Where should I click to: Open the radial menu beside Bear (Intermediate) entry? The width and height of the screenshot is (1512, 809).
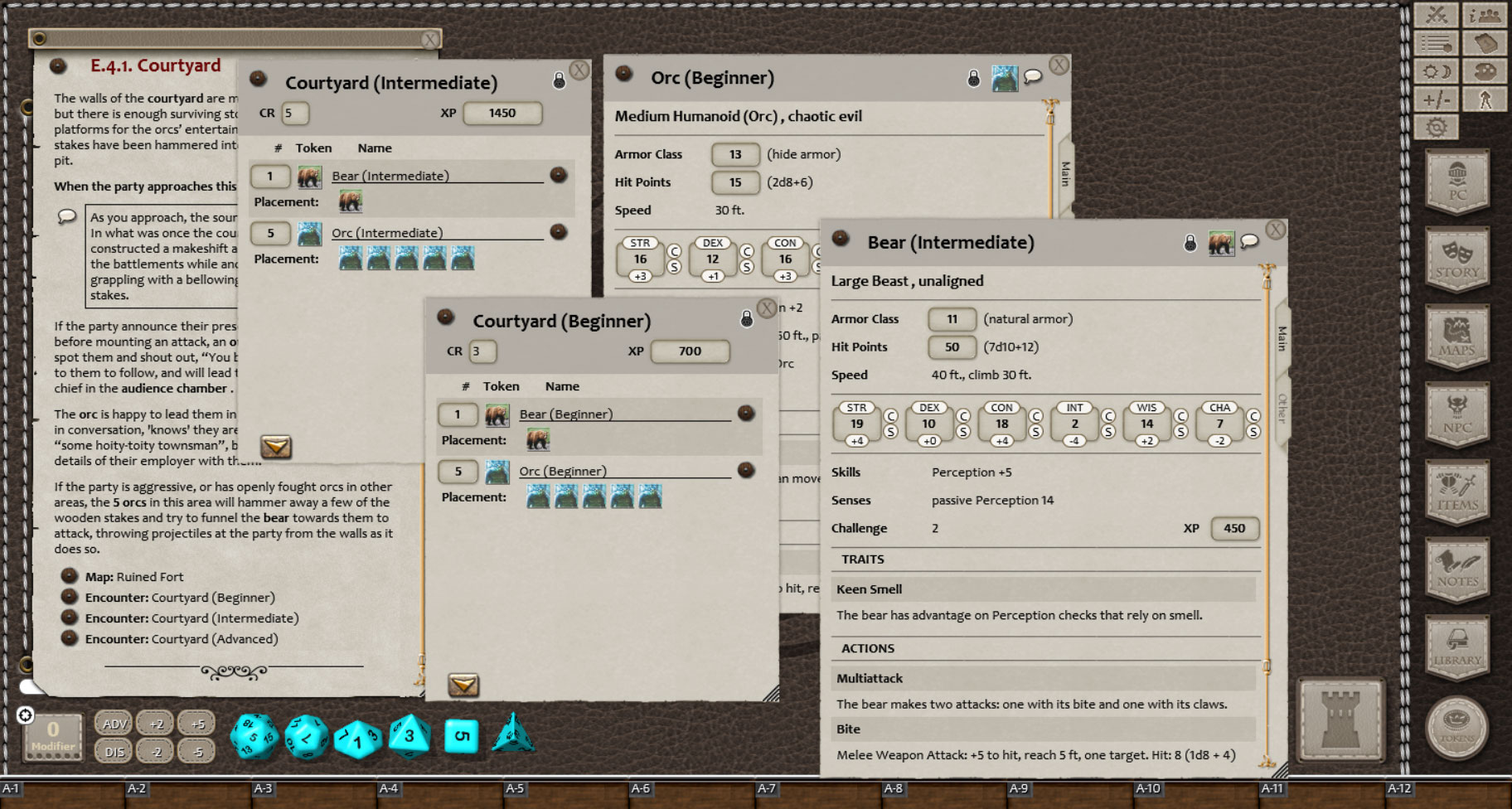pyautogui.click(x=559, y=176)
